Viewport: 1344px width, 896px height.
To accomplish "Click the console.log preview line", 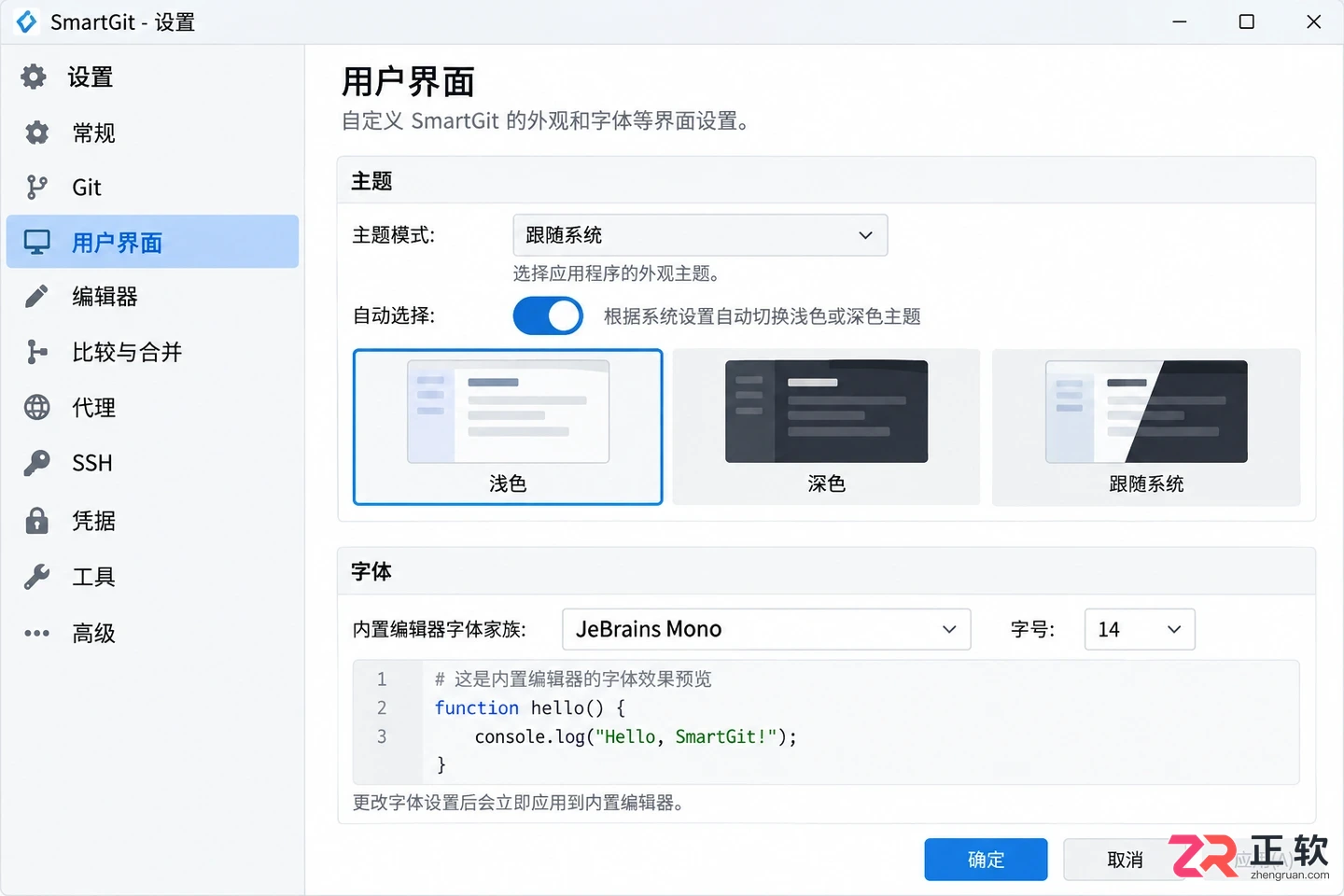I will tap(636, 736).
